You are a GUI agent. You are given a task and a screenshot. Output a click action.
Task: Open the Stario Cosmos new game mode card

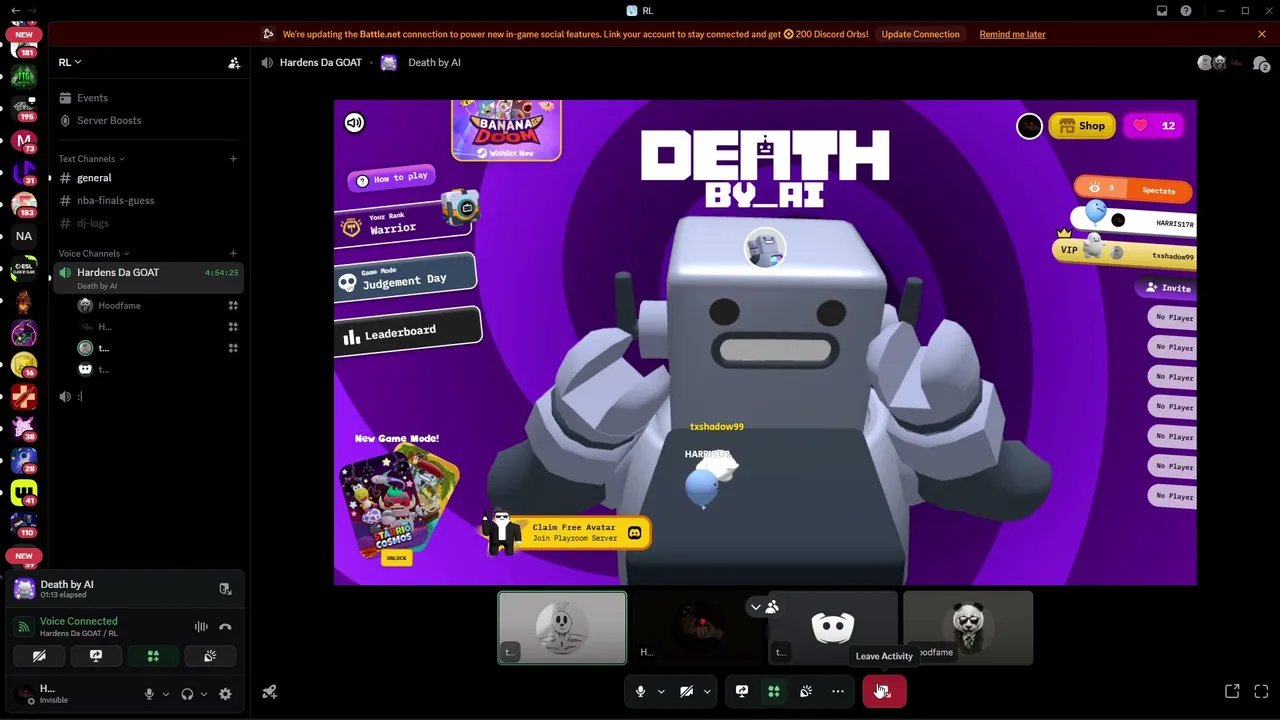[x=398, y=503]
